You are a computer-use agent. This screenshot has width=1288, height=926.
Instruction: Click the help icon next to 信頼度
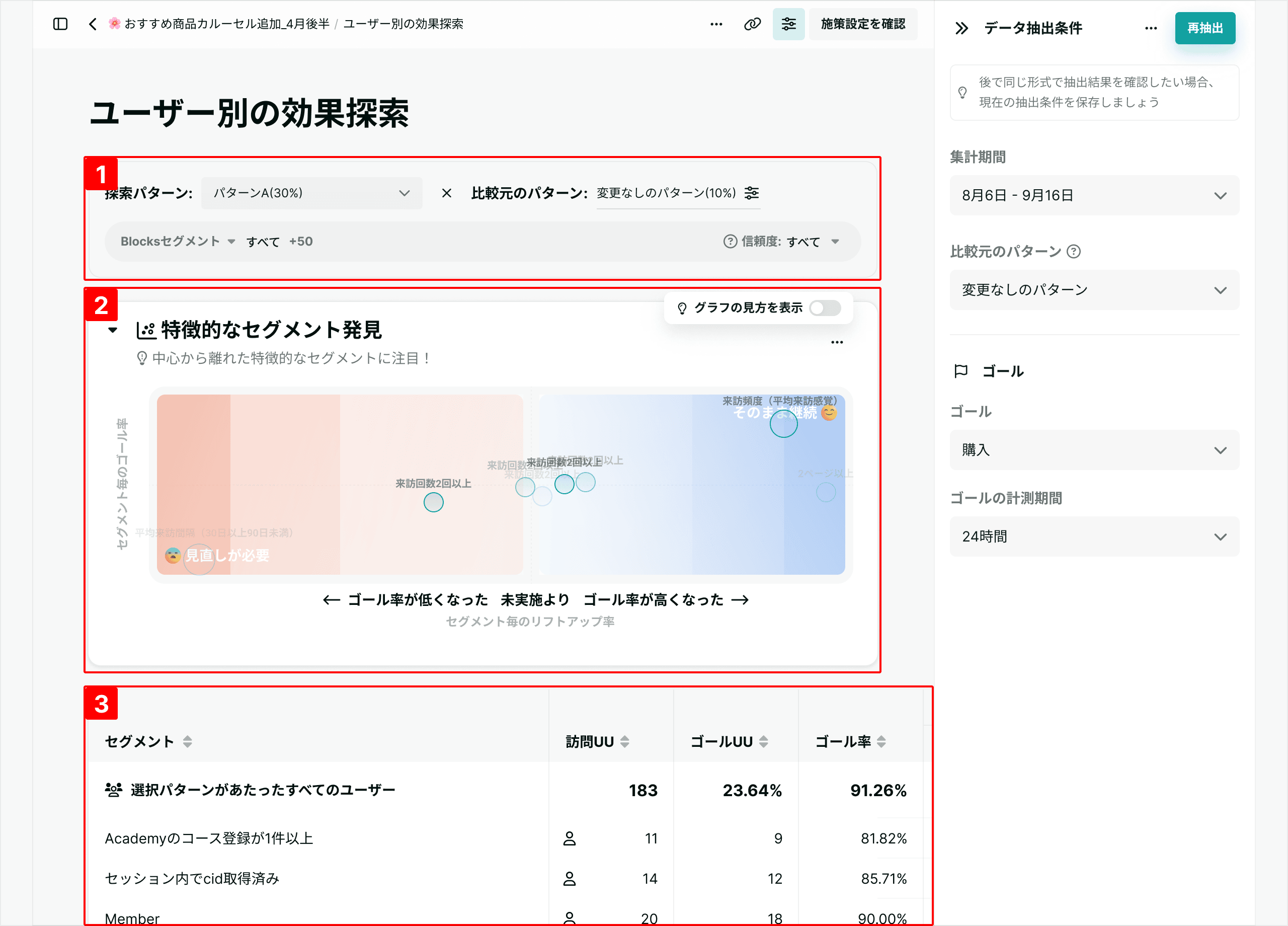[730, 242]
